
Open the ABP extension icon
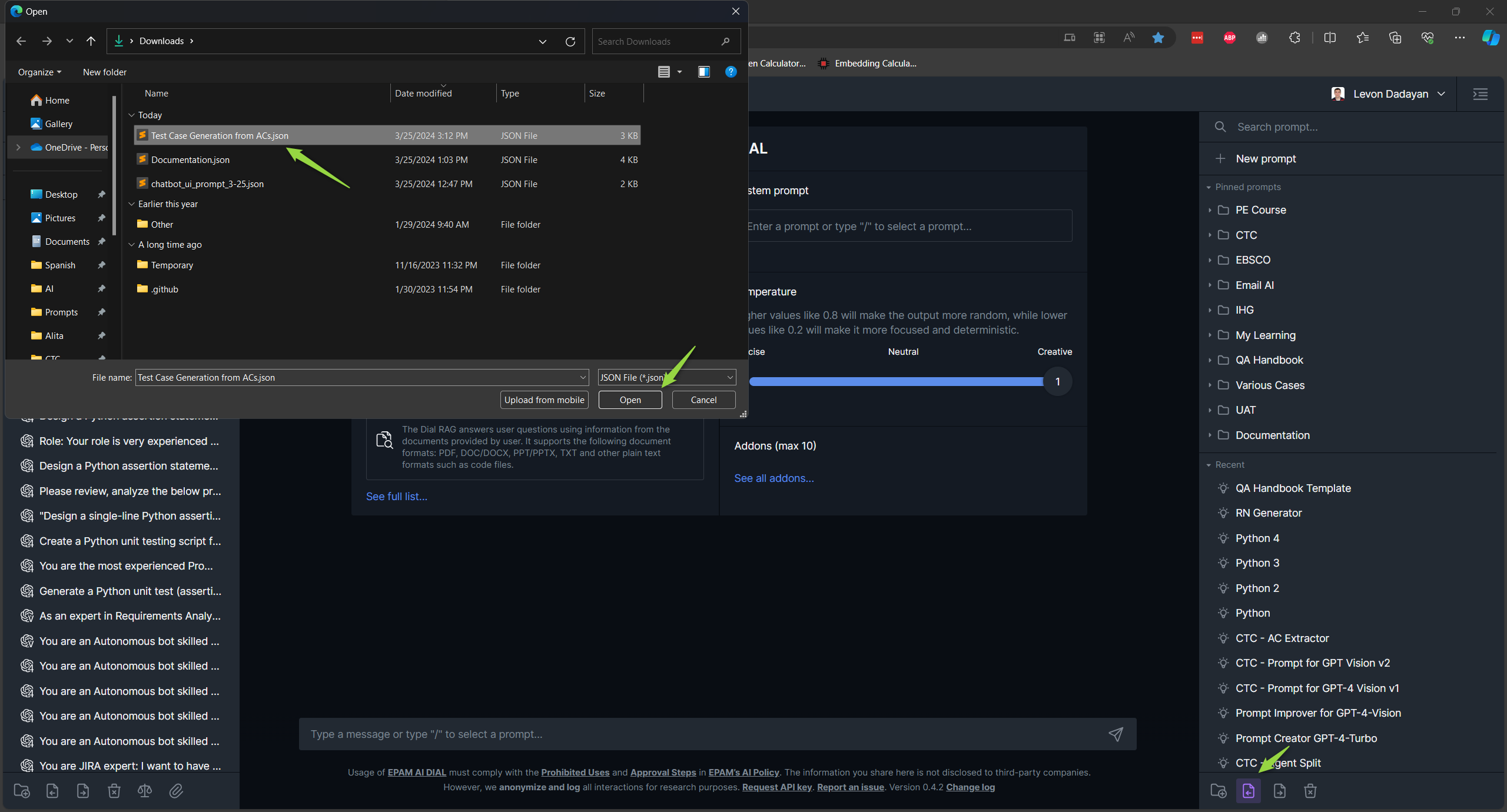click(1229, 38)
